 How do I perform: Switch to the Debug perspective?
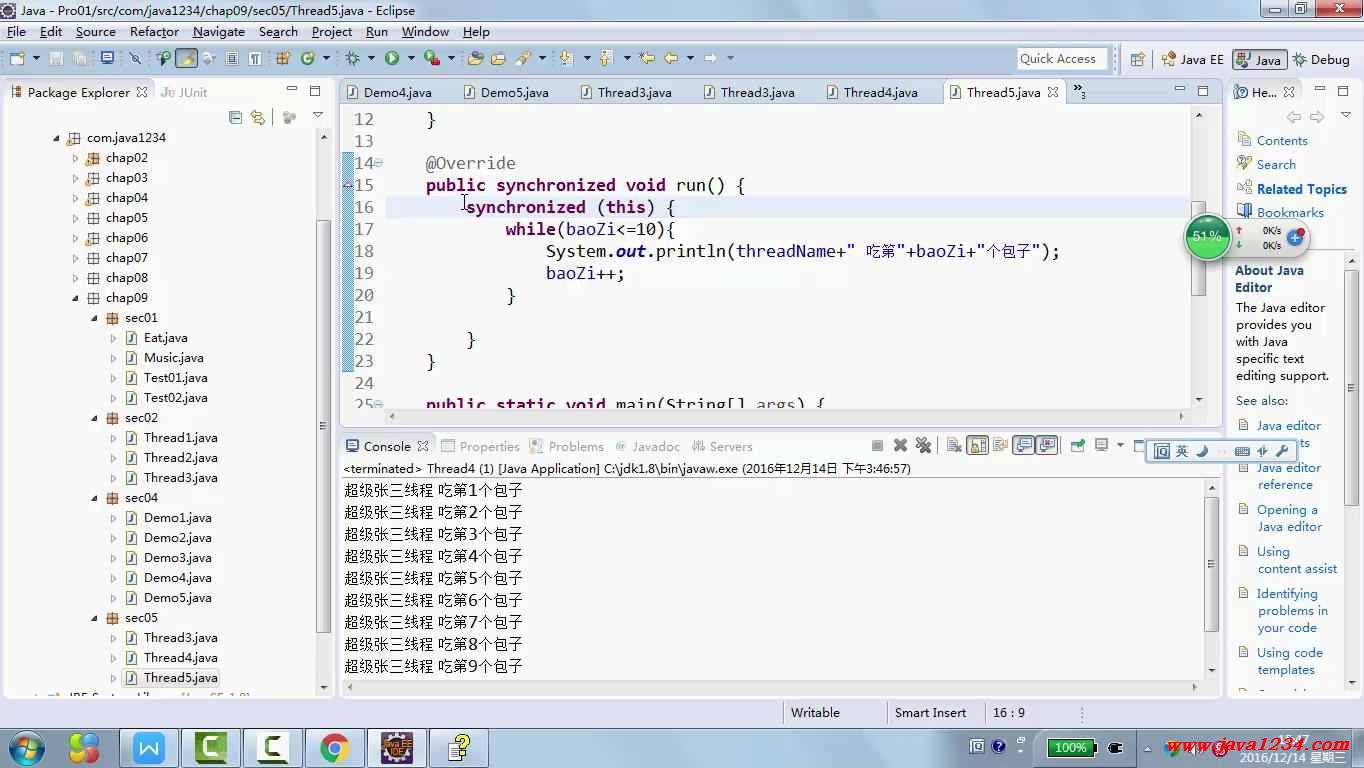pos(1321,59)
